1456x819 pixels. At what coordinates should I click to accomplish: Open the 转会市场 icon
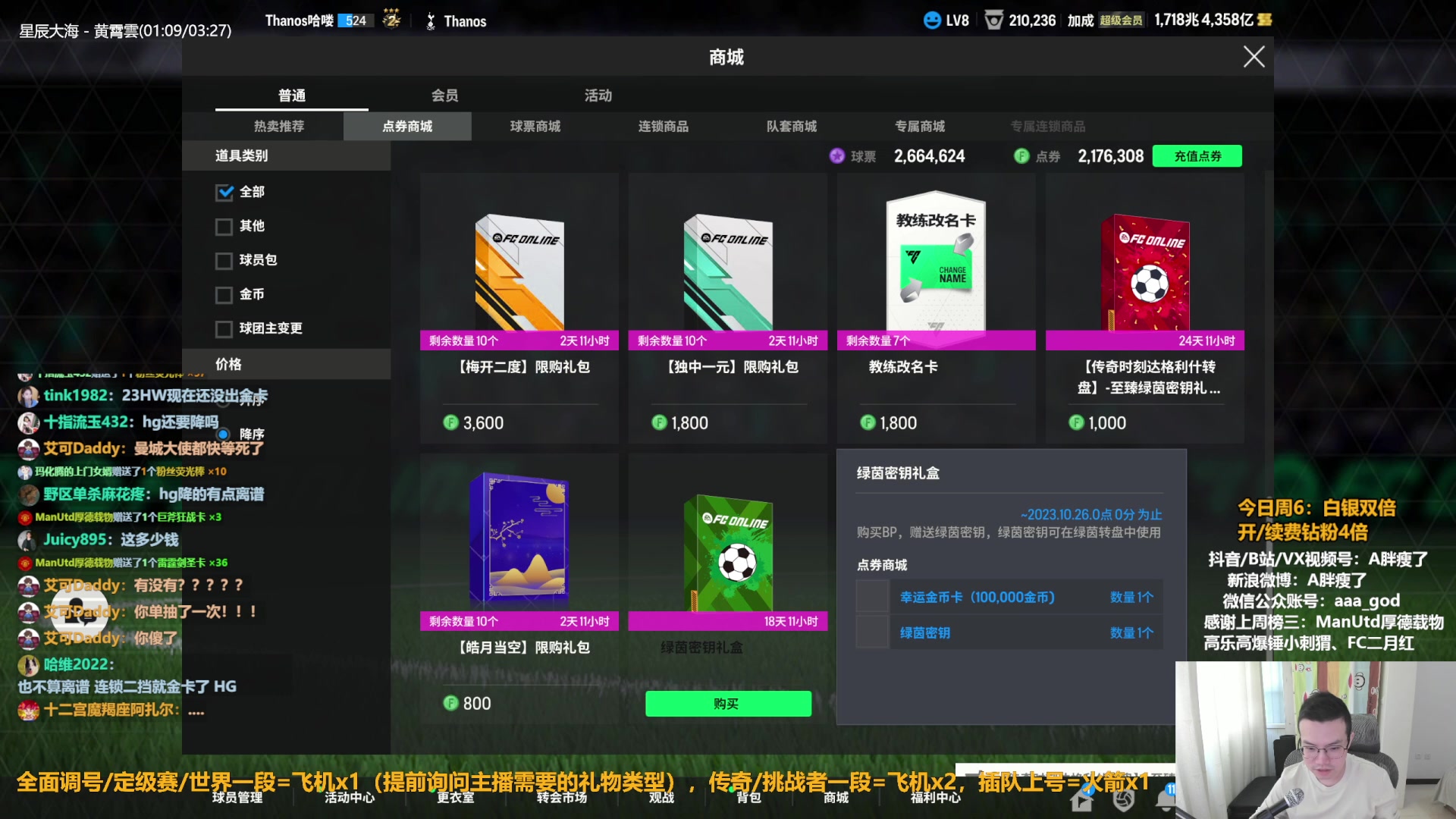[x=561, y=798]
